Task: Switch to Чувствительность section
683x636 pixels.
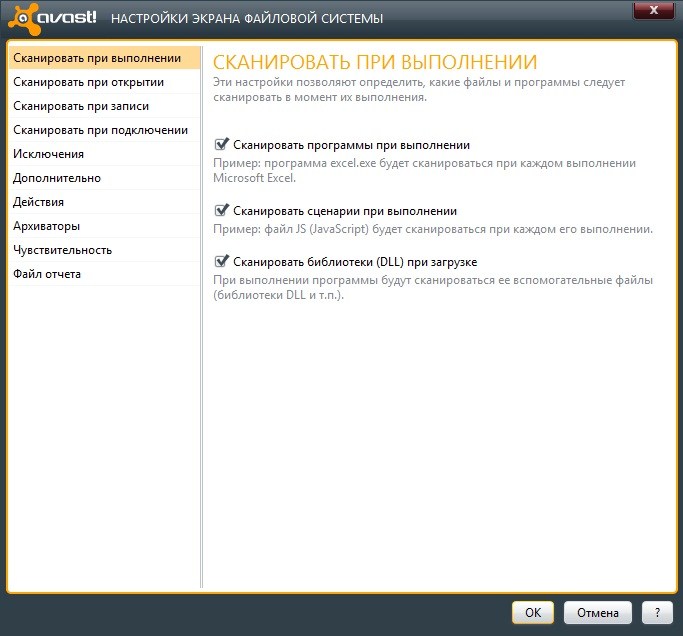Action: click(x=104, y=250)
